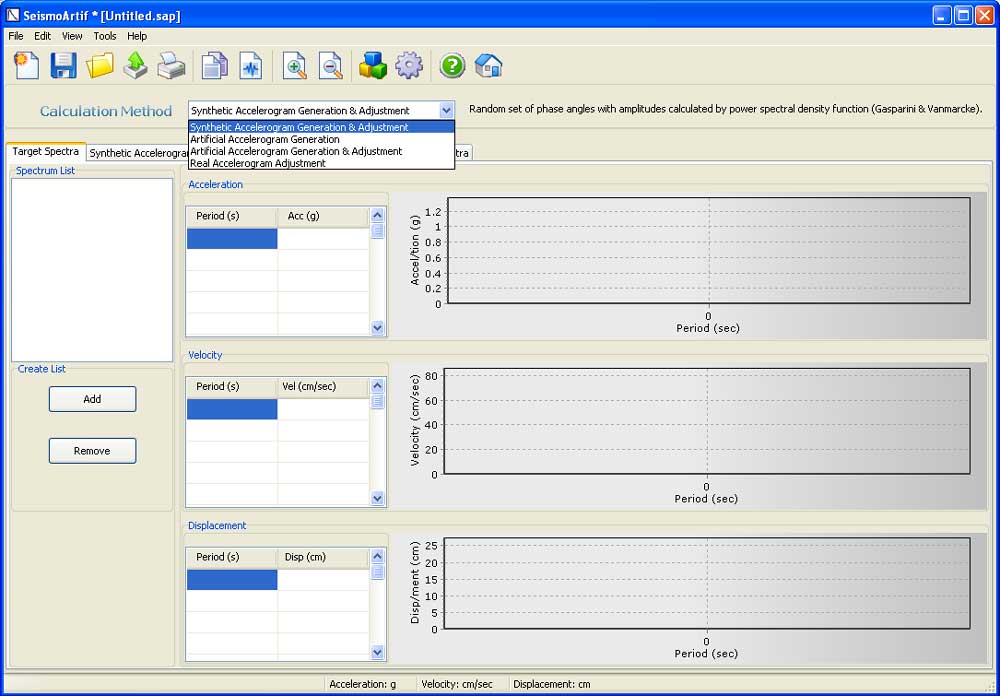Click the Velocity spectrum chart
Viewport: 1000px width, 696px height.
point(707,421)
